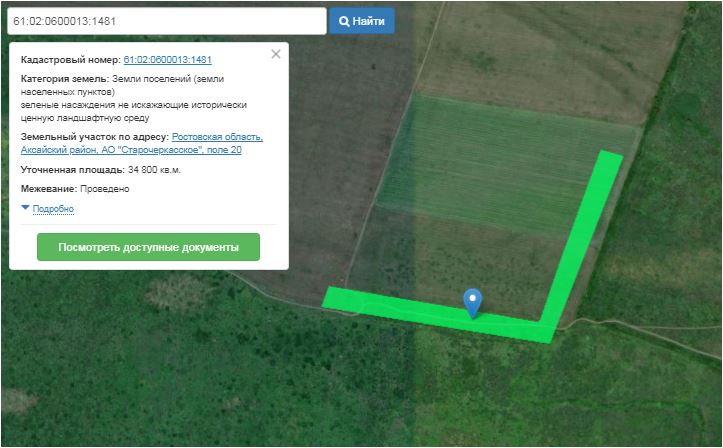Expand the Подробно details section
723x448 pixels.
pos(53,209)
